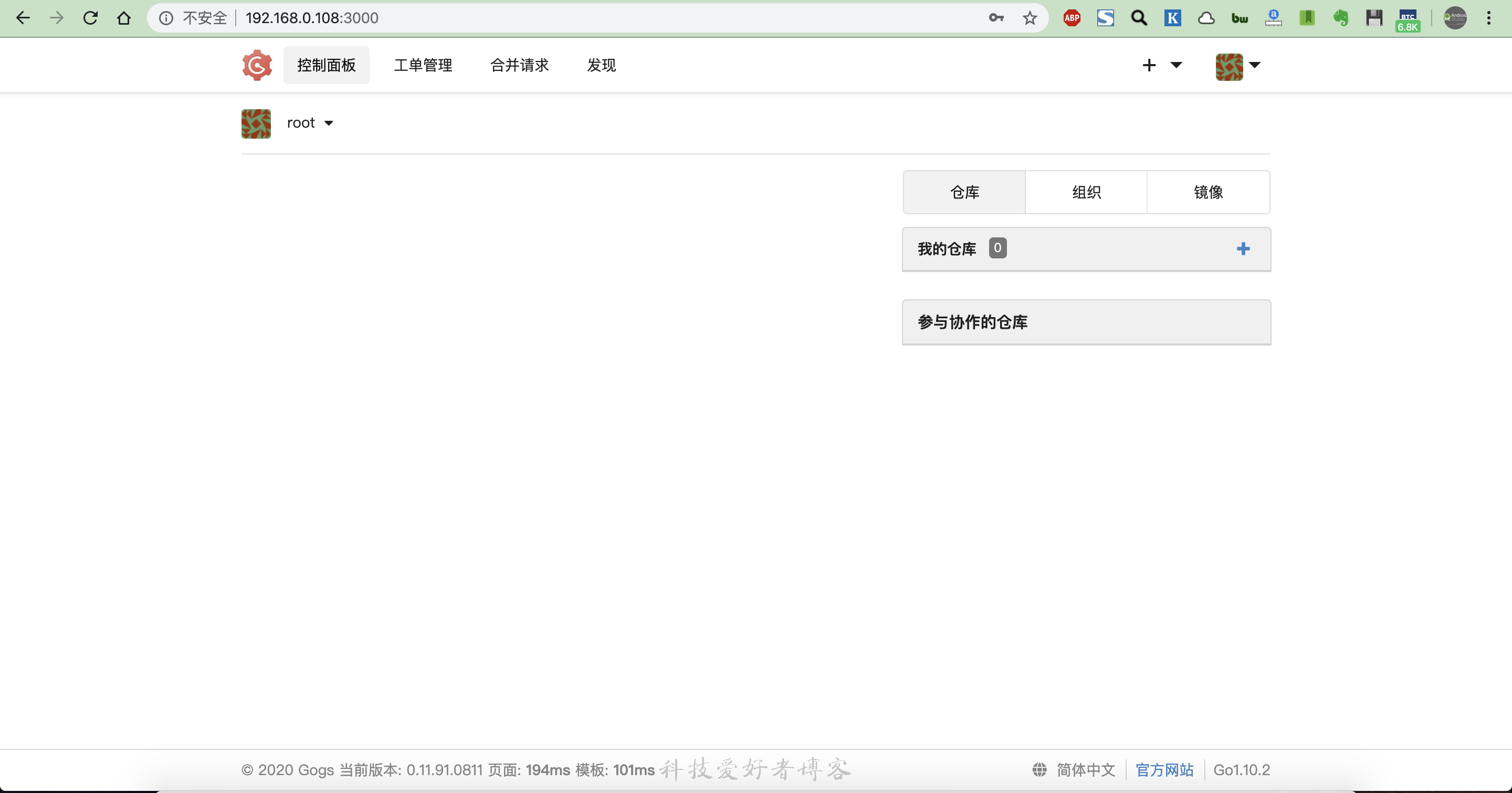Screen dimensions: 1512x793
Task: Open 控制面板 dashboard menu item
Action: tap(327, 65)
